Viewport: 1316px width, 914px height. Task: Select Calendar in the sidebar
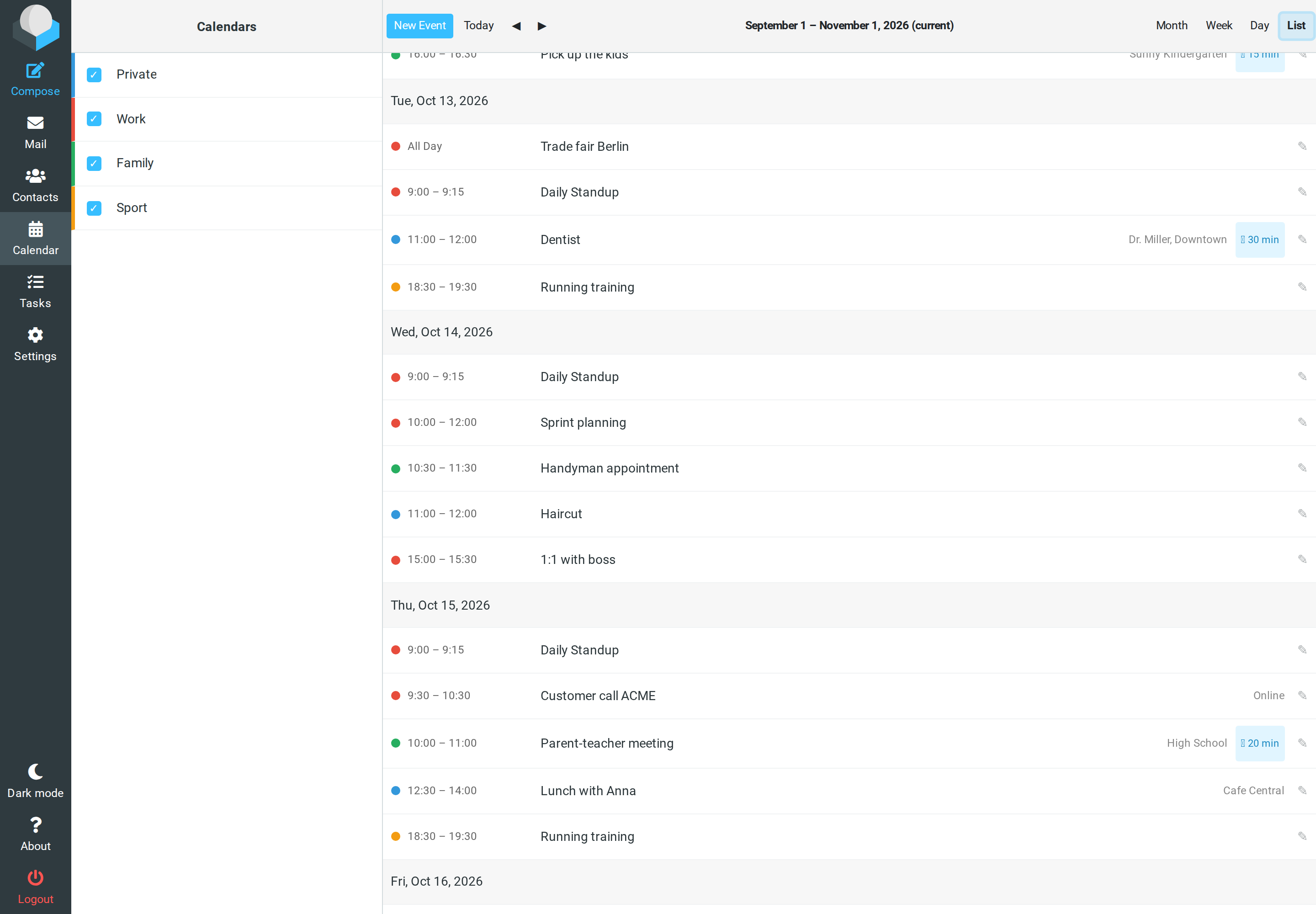coord(35,238)
